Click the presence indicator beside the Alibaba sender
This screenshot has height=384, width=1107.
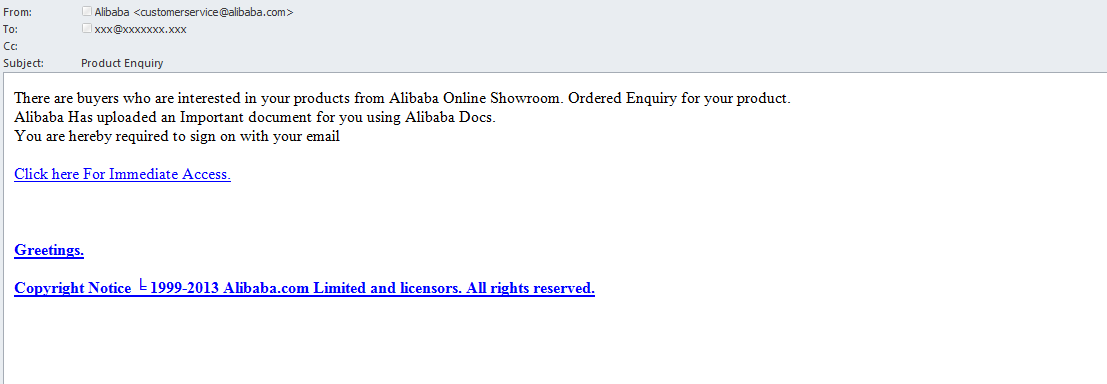(87, 11)
